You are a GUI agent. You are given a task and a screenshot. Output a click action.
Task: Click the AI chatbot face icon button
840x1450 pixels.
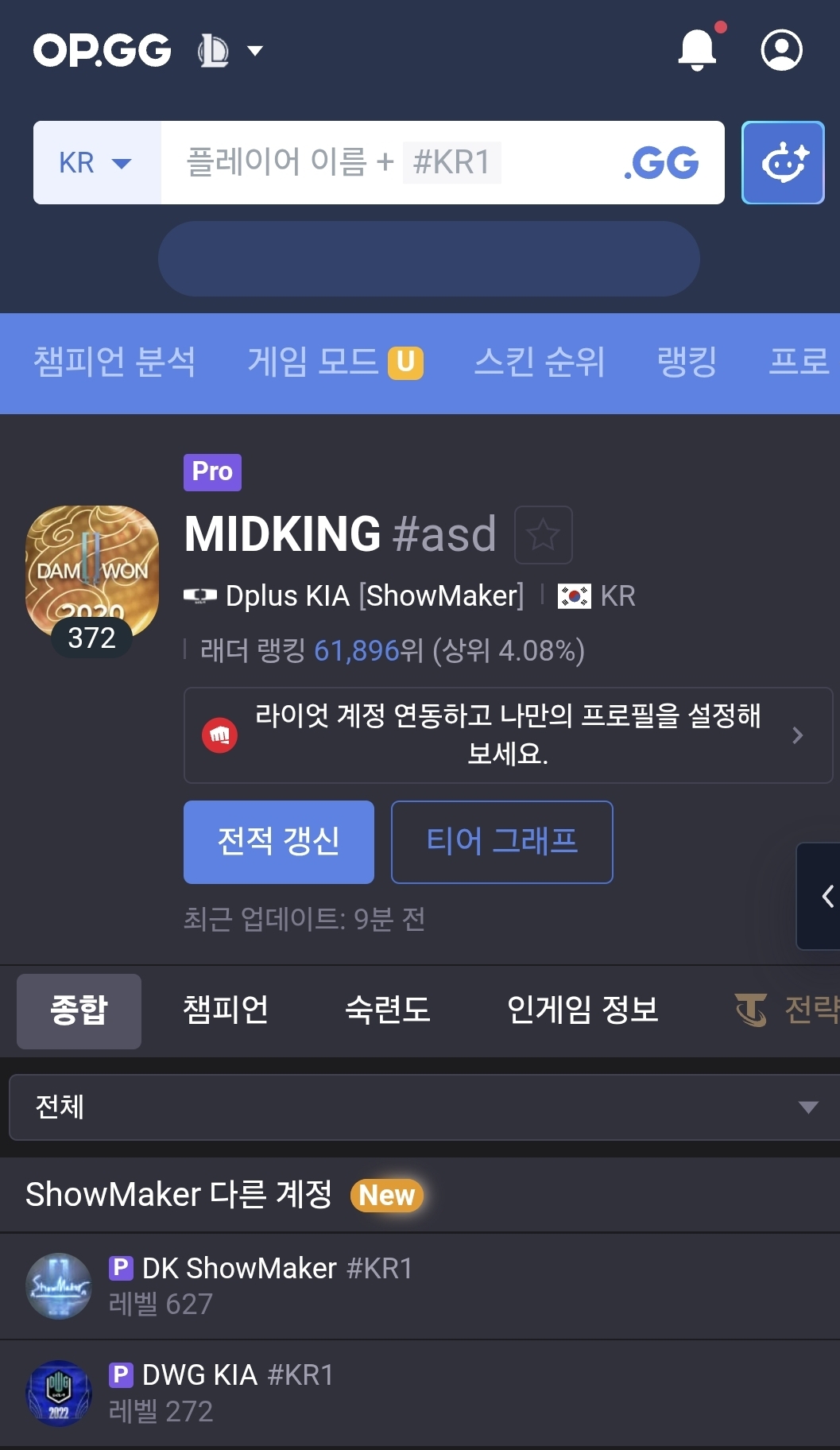coord(783,163)
